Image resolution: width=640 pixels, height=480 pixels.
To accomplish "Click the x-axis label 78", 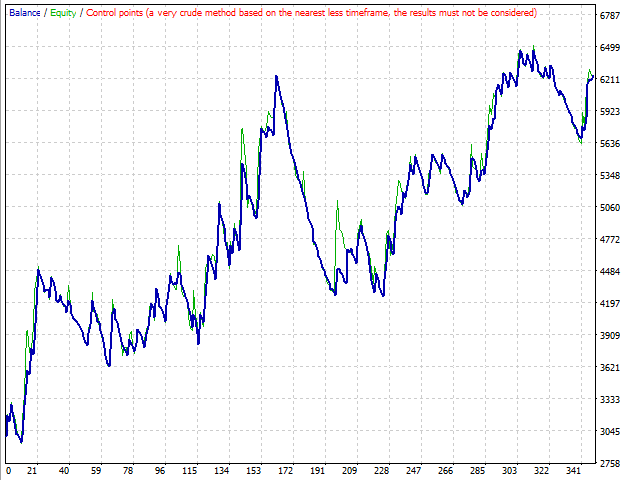I will pyautogui.click(x=128, y=471).
